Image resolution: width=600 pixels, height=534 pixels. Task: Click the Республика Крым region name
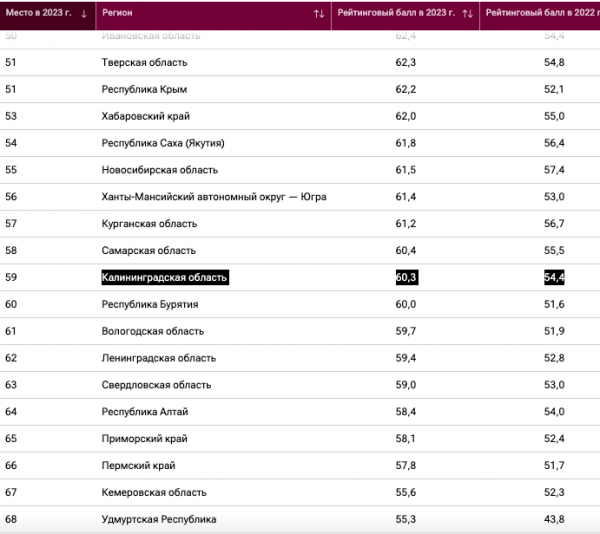coord(144,90)
